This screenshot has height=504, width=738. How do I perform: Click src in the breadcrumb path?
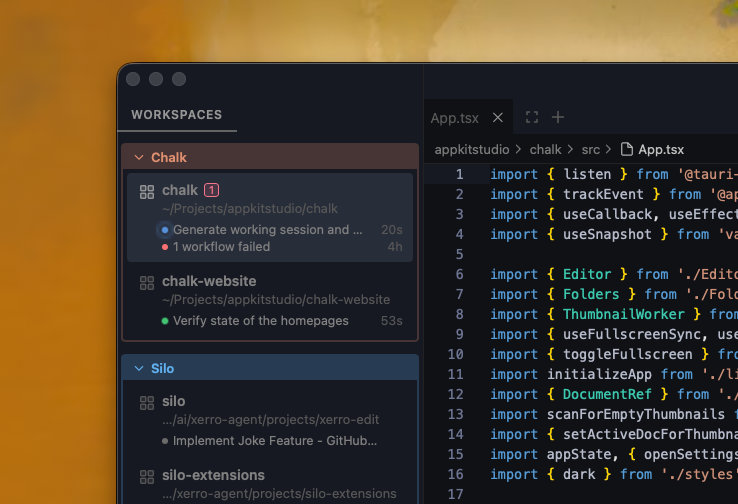tap(591, 150)
